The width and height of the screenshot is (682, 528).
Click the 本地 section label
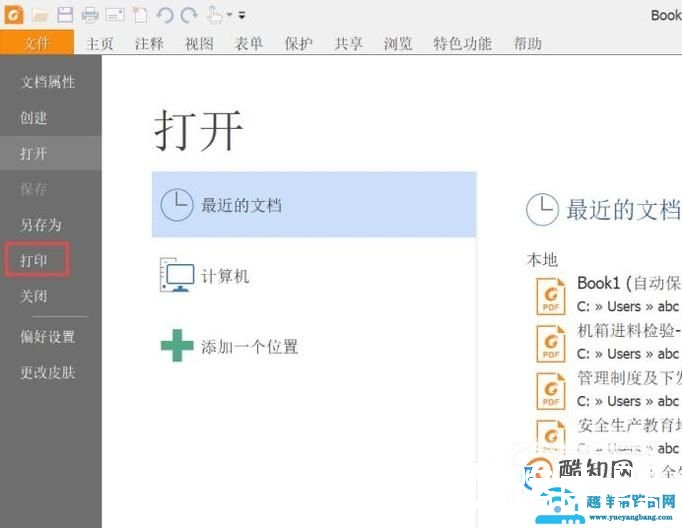coord(542,260)
